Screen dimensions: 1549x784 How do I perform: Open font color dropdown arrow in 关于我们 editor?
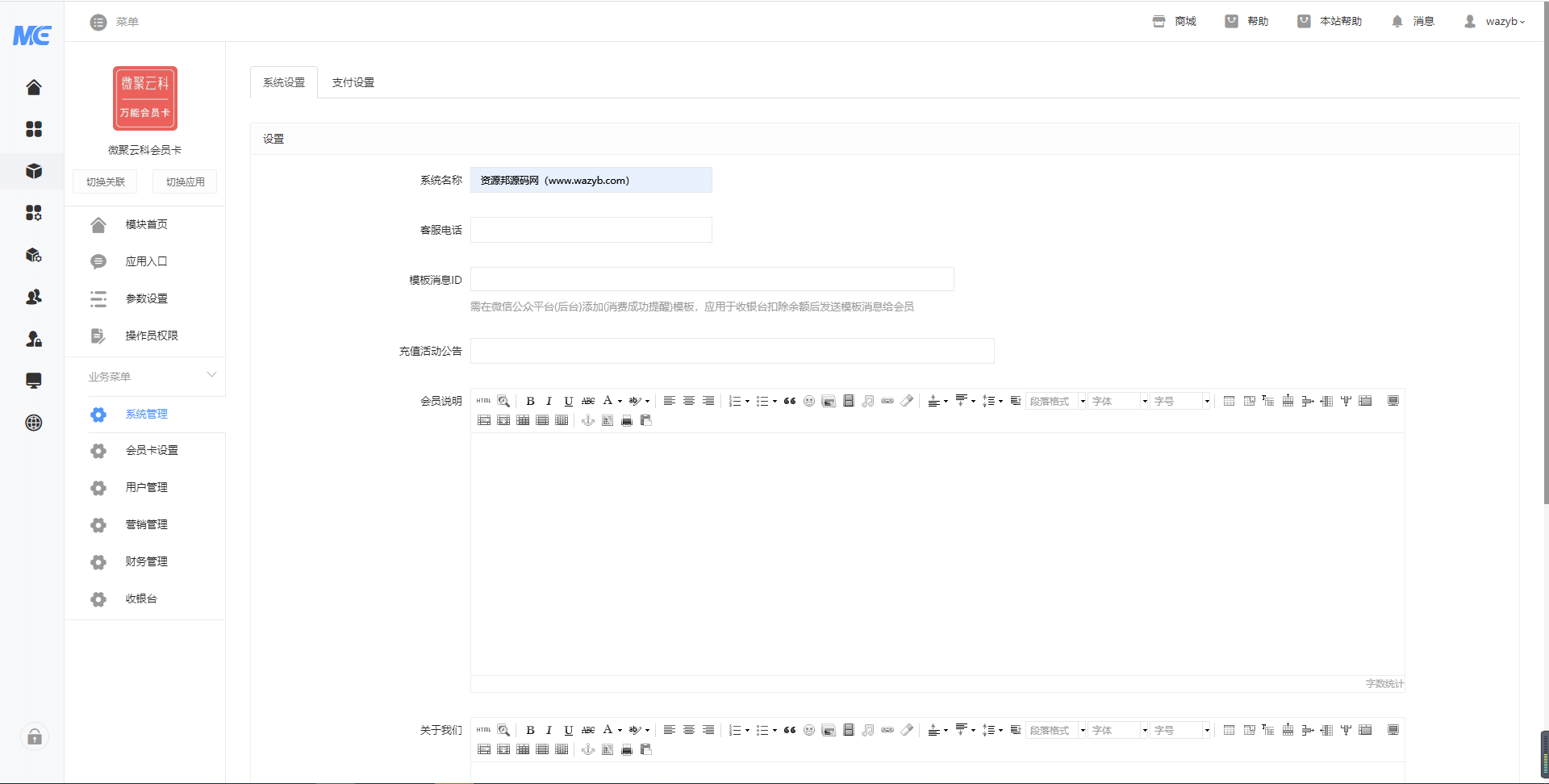[x=620, y=730]
